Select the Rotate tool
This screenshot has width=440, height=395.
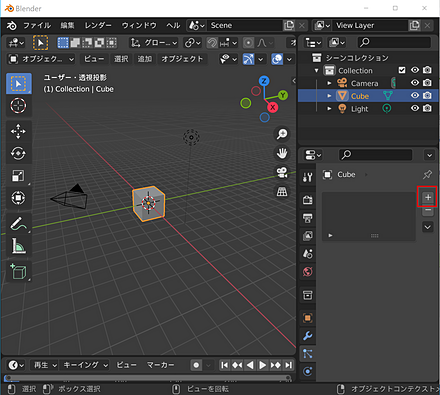tap(18, 153)
